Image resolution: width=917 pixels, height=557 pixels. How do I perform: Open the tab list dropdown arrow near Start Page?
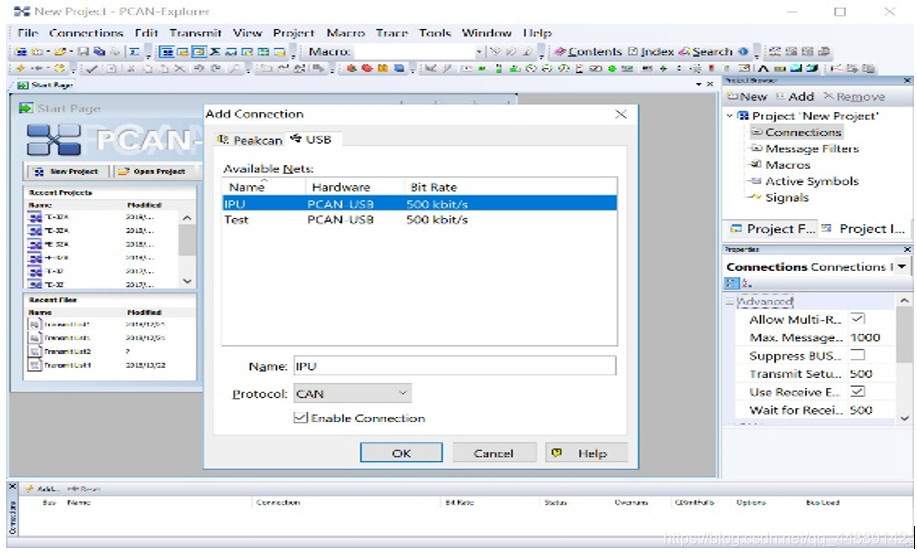[x=698, y=85]
